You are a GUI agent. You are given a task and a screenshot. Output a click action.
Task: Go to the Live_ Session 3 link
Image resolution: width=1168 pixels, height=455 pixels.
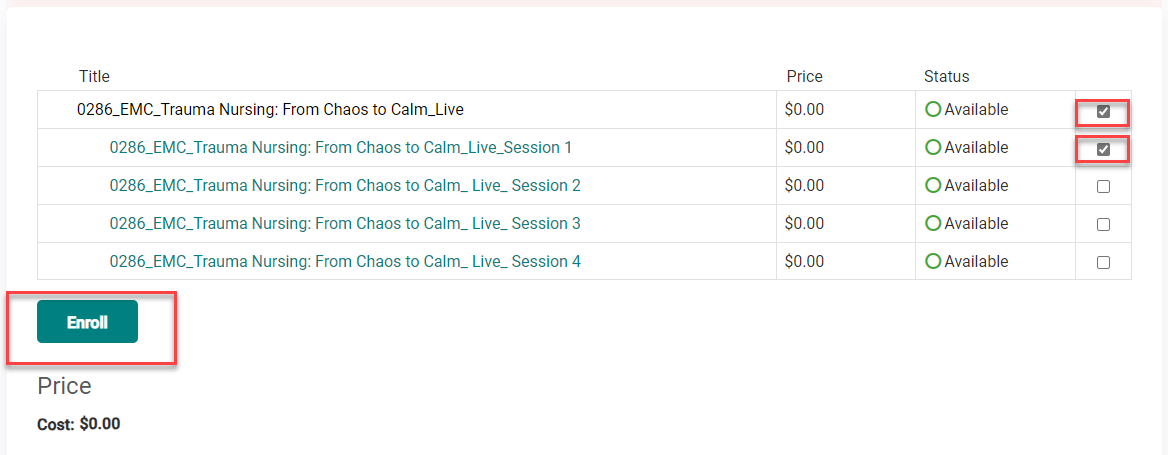tap(344, 224)
